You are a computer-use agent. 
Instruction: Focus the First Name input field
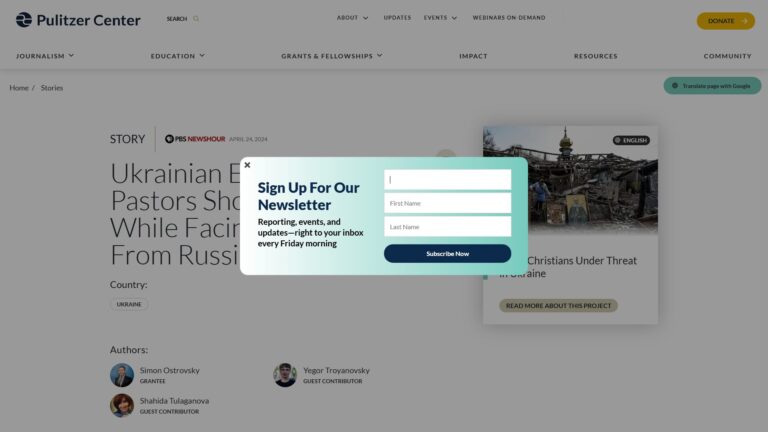pyautogui.click(x=447, y=203)
